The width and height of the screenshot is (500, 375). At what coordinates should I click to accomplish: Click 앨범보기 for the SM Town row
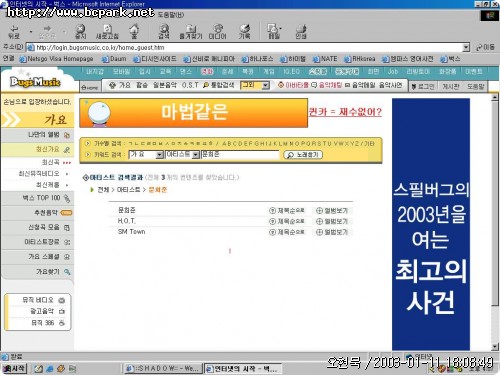pyautogui.click(x=332, y=232)
